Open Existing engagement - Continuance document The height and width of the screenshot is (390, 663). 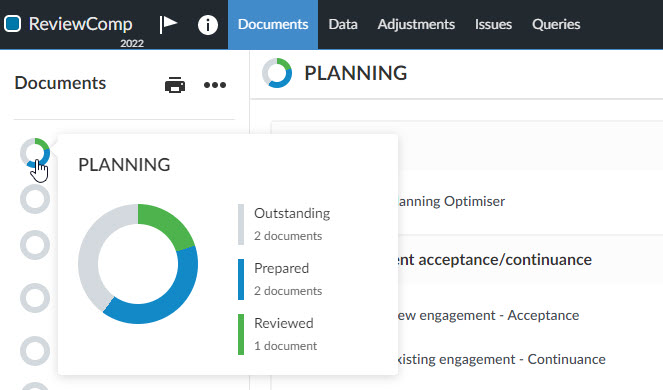click(x=501, y=359)
